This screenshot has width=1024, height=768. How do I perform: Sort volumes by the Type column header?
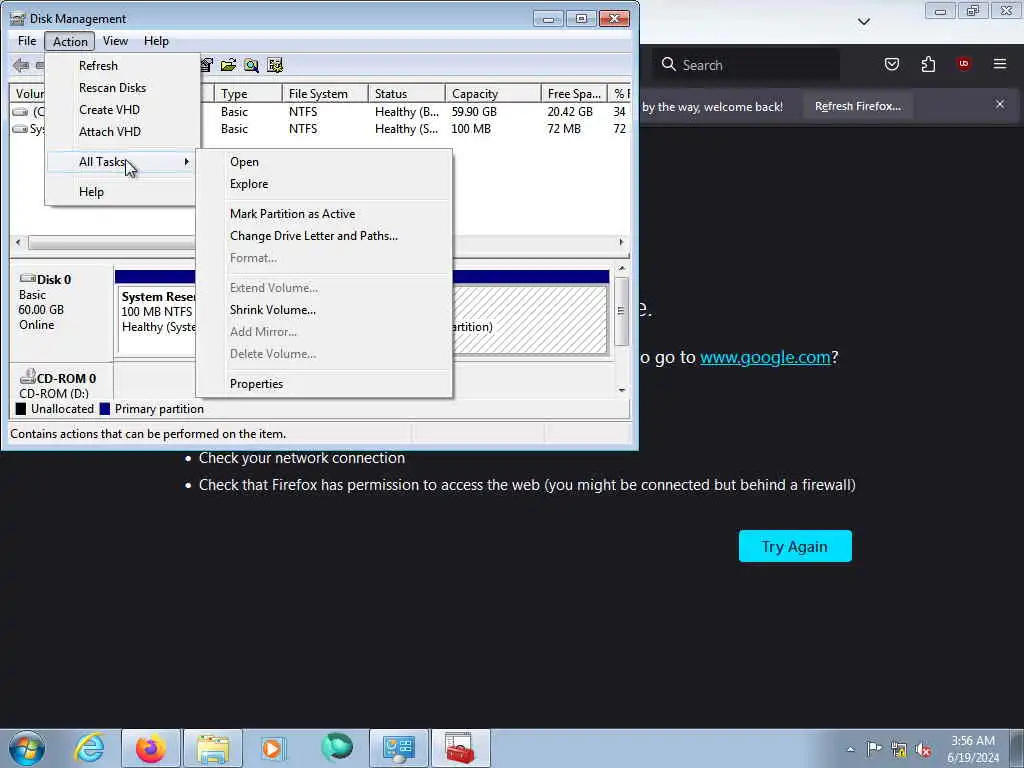point(248,94)
